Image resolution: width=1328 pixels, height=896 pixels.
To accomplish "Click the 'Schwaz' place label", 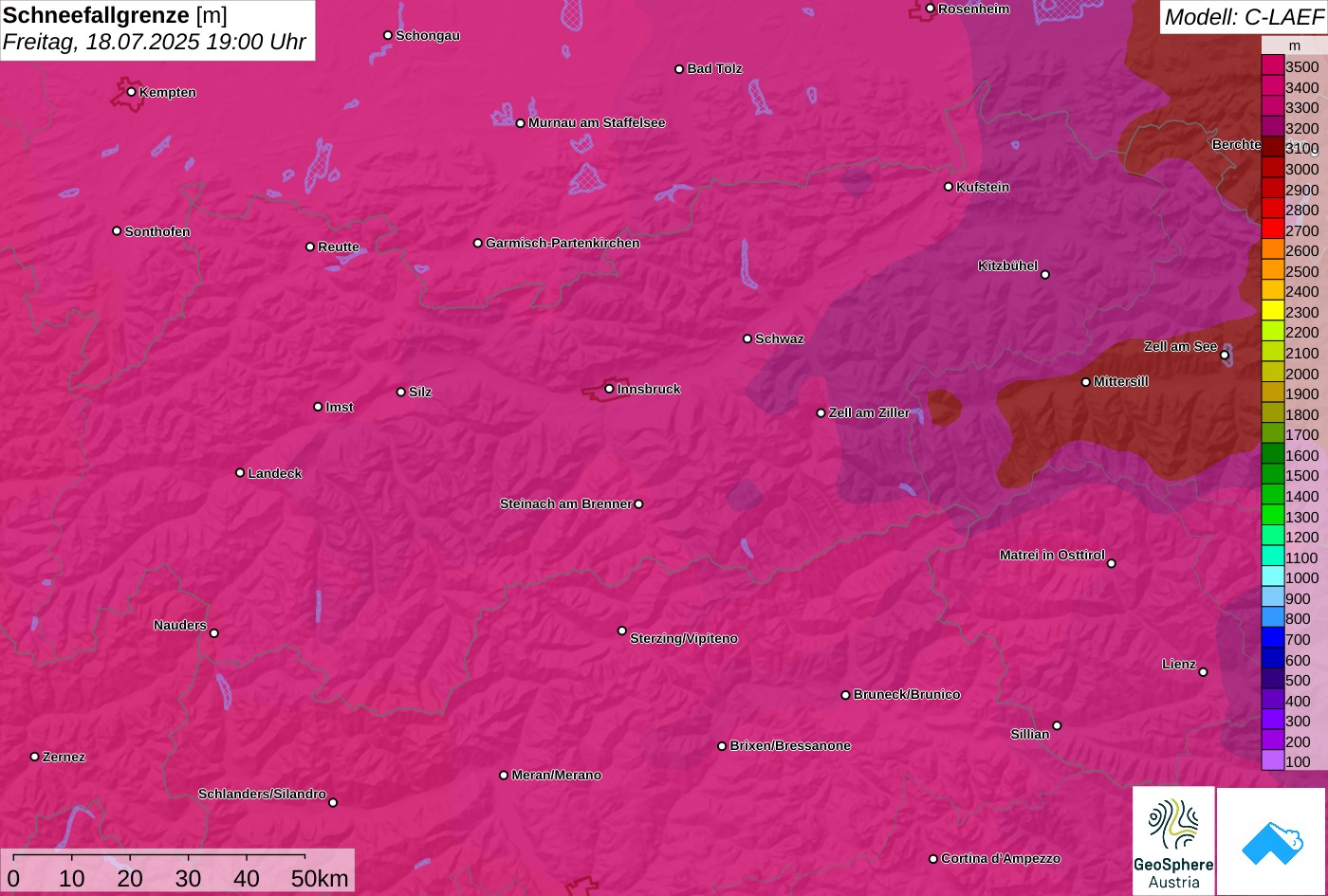I will tap(780, 339).
